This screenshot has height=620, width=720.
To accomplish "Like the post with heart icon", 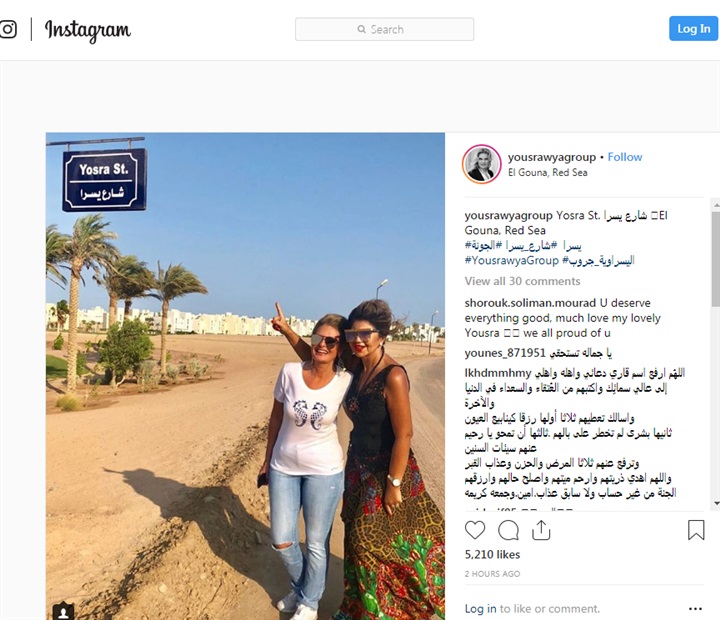I will (475, 530).
